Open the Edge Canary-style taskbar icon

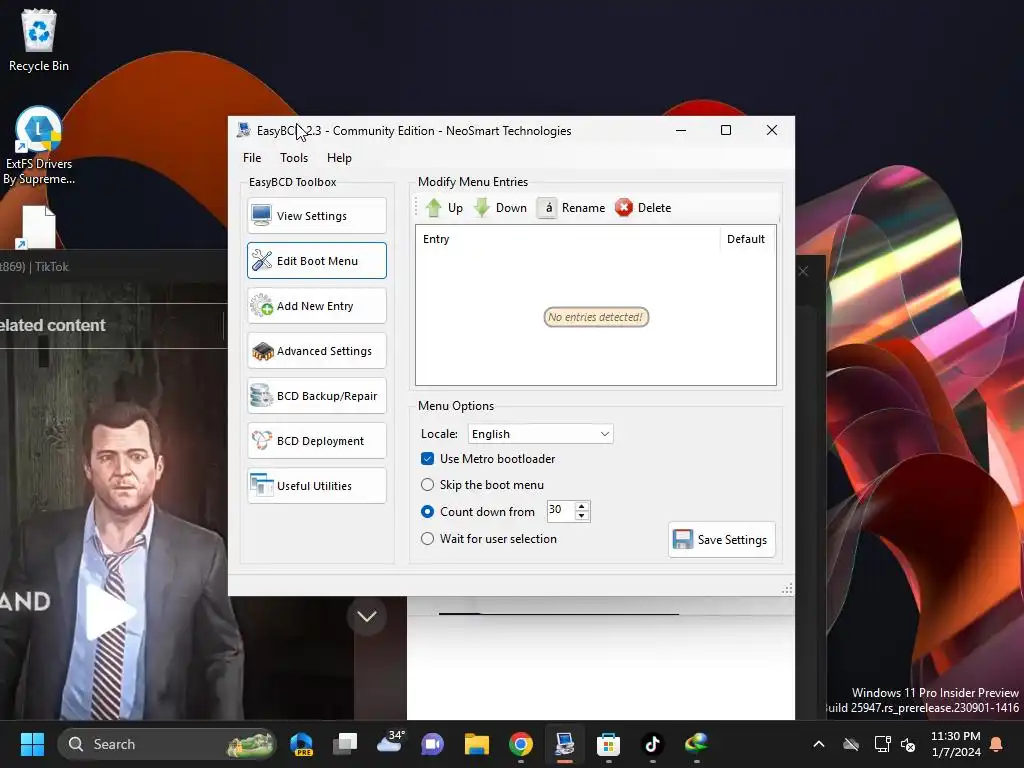[696, 744]
